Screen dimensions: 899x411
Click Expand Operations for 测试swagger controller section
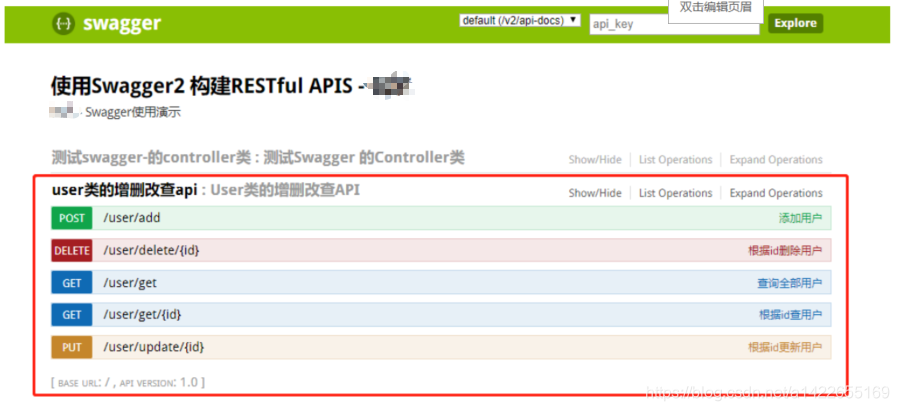[x=776, y=160]
